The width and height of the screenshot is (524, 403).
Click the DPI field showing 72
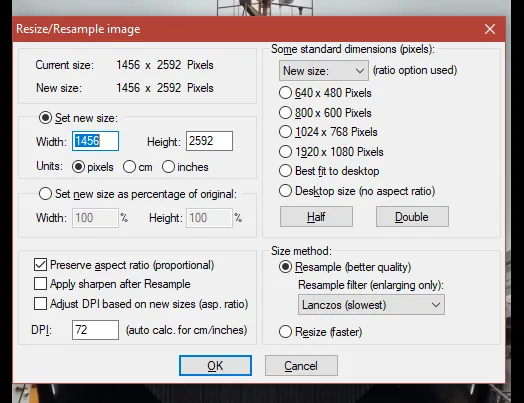coord(95,330)
